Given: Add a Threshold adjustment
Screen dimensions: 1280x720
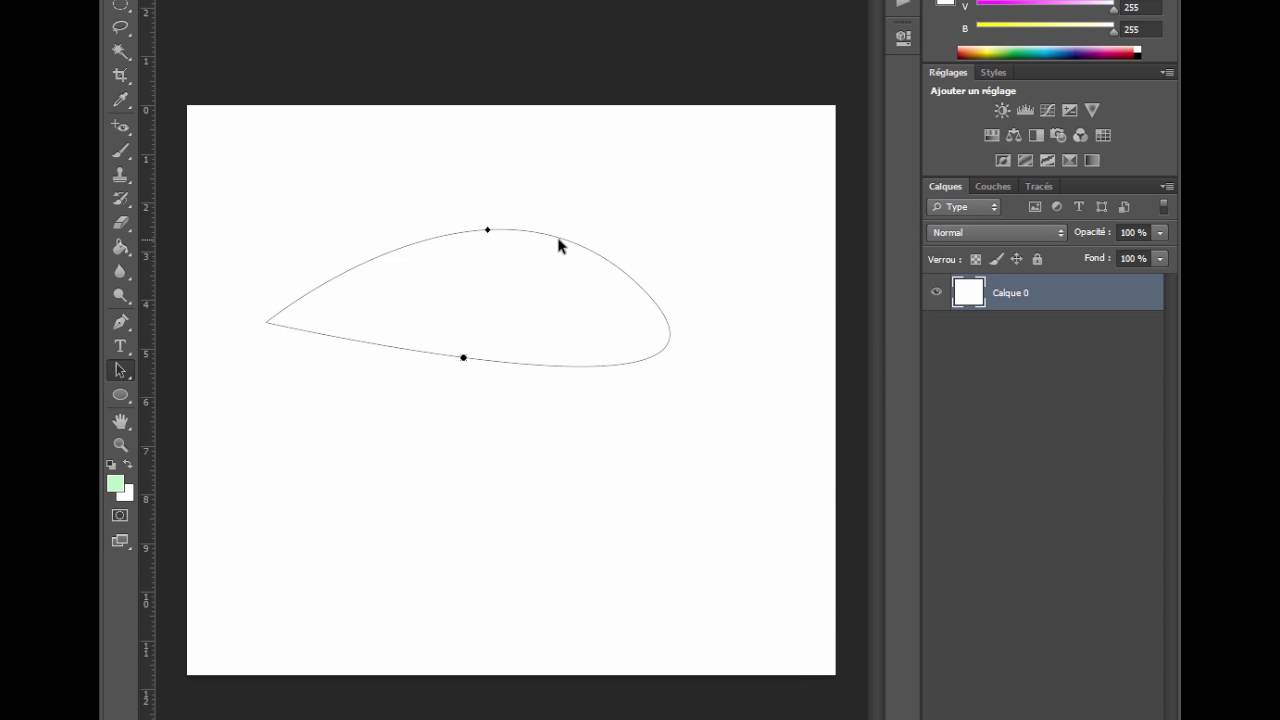Looking at the screenshot, I should pyautogui.click(x=1047, y=160).
